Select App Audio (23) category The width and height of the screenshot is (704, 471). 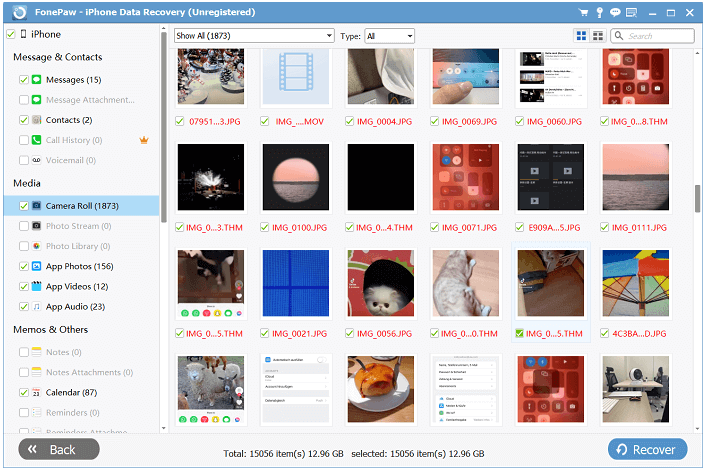[x=75, y=307]
